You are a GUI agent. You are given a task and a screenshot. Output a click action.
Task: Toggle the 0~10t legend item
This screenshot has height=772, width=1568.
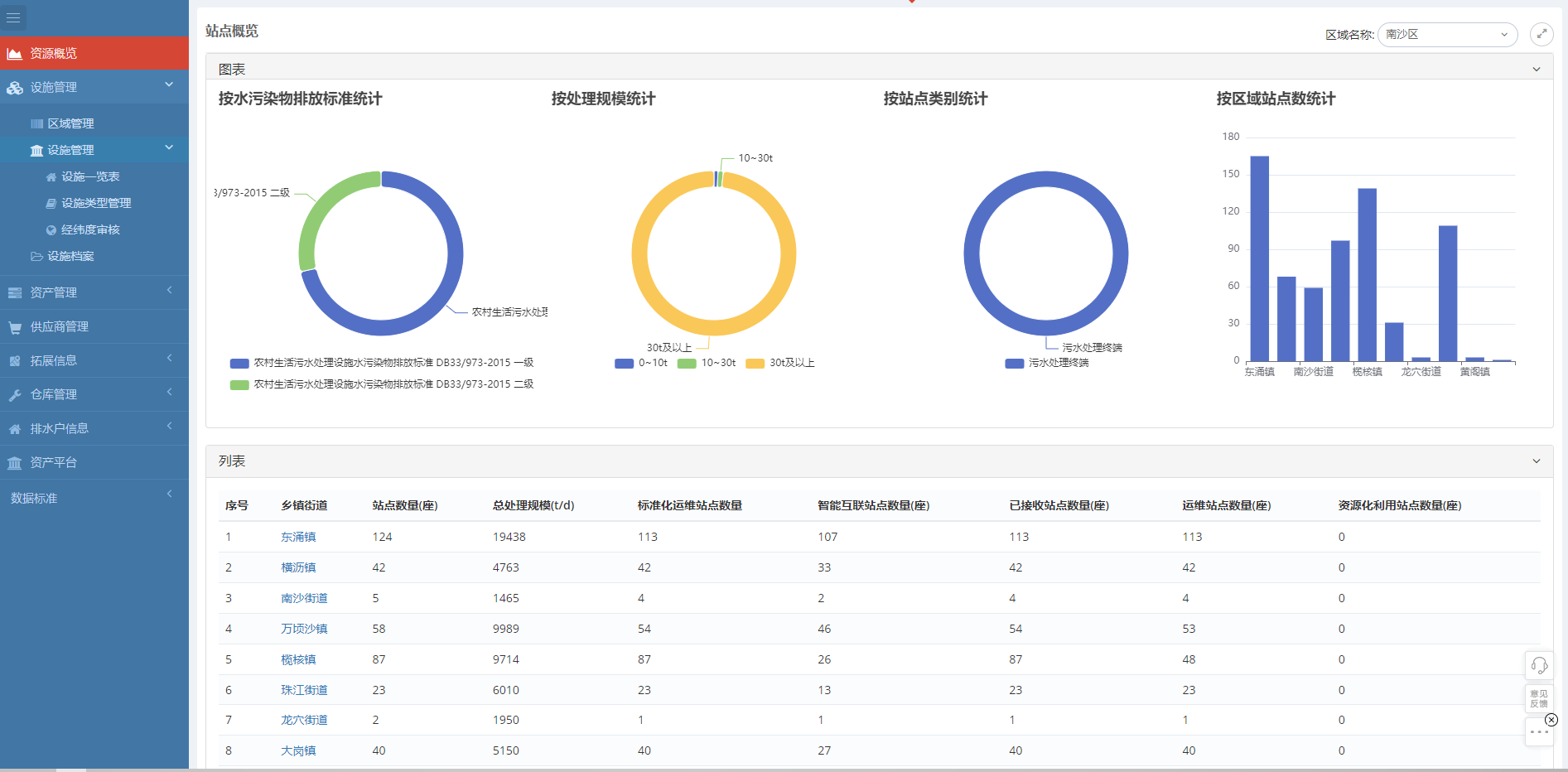(641, 363)
